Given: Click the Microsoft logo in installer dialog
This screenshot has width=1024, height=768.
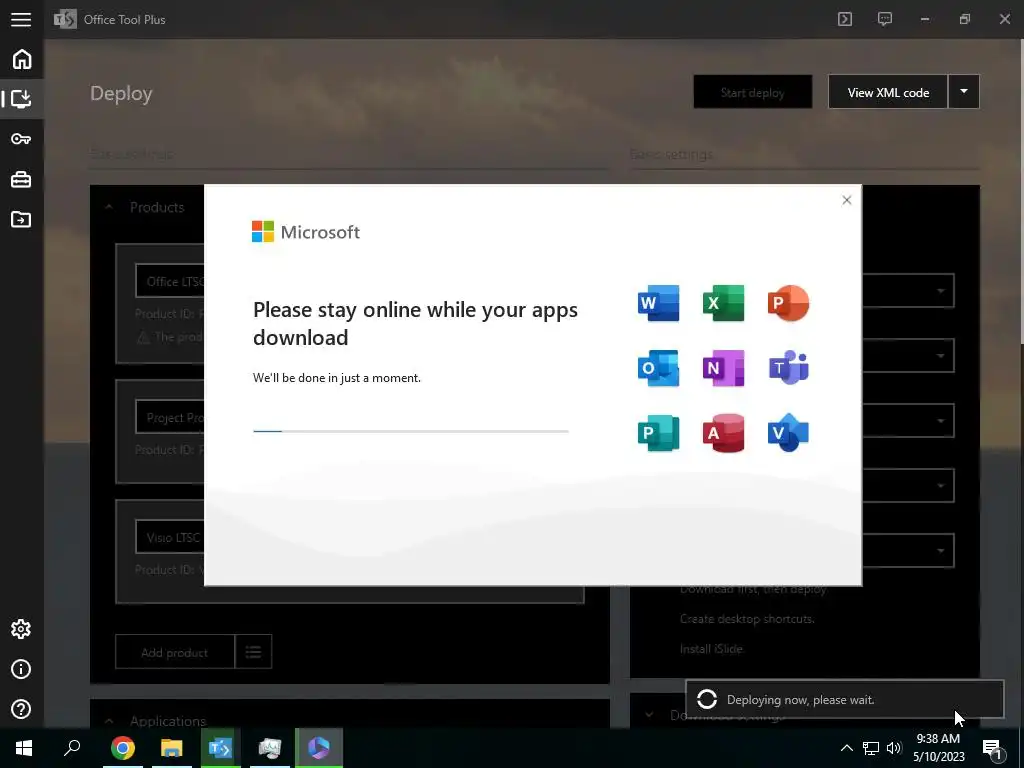Looking at the screenshot, I should [x=306, y=232].
